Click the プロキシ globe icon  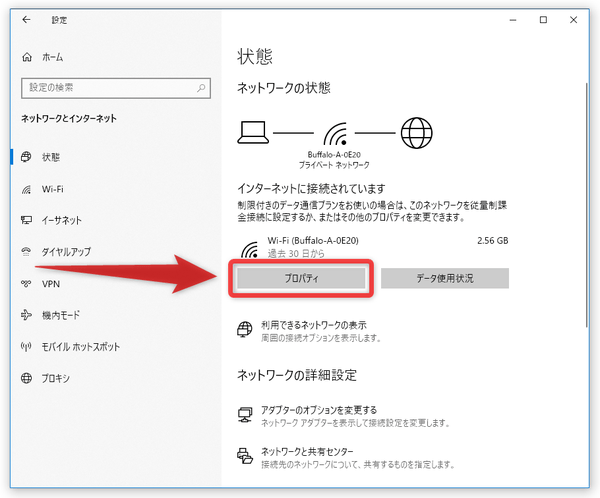pyautogui.click(x=26, y=378)
